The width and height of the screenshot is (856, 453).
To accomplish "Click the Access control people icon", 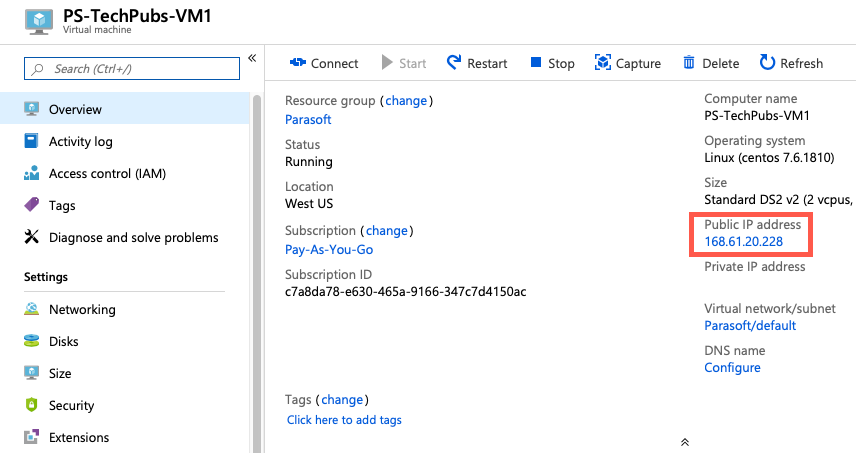I will 32,173.
